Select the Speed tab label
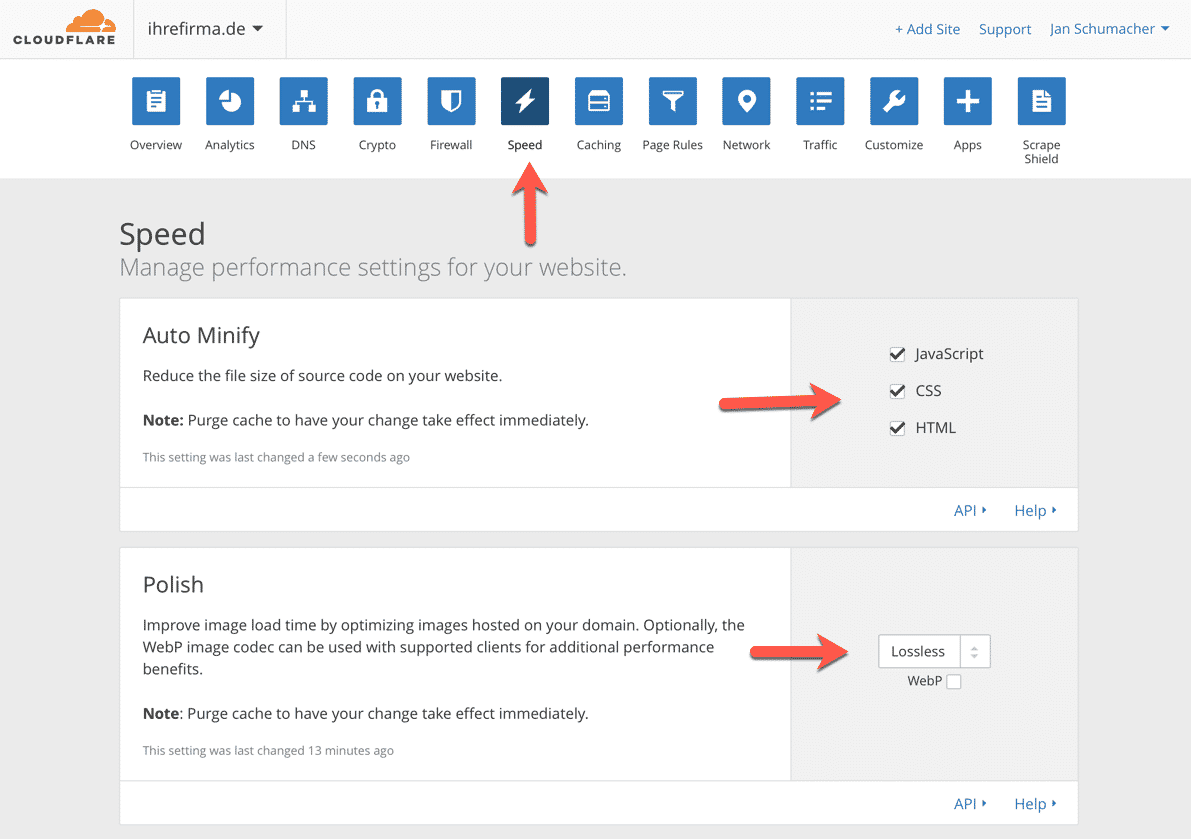The height and width of the screenshot is (839, 1191). (525, 145)
